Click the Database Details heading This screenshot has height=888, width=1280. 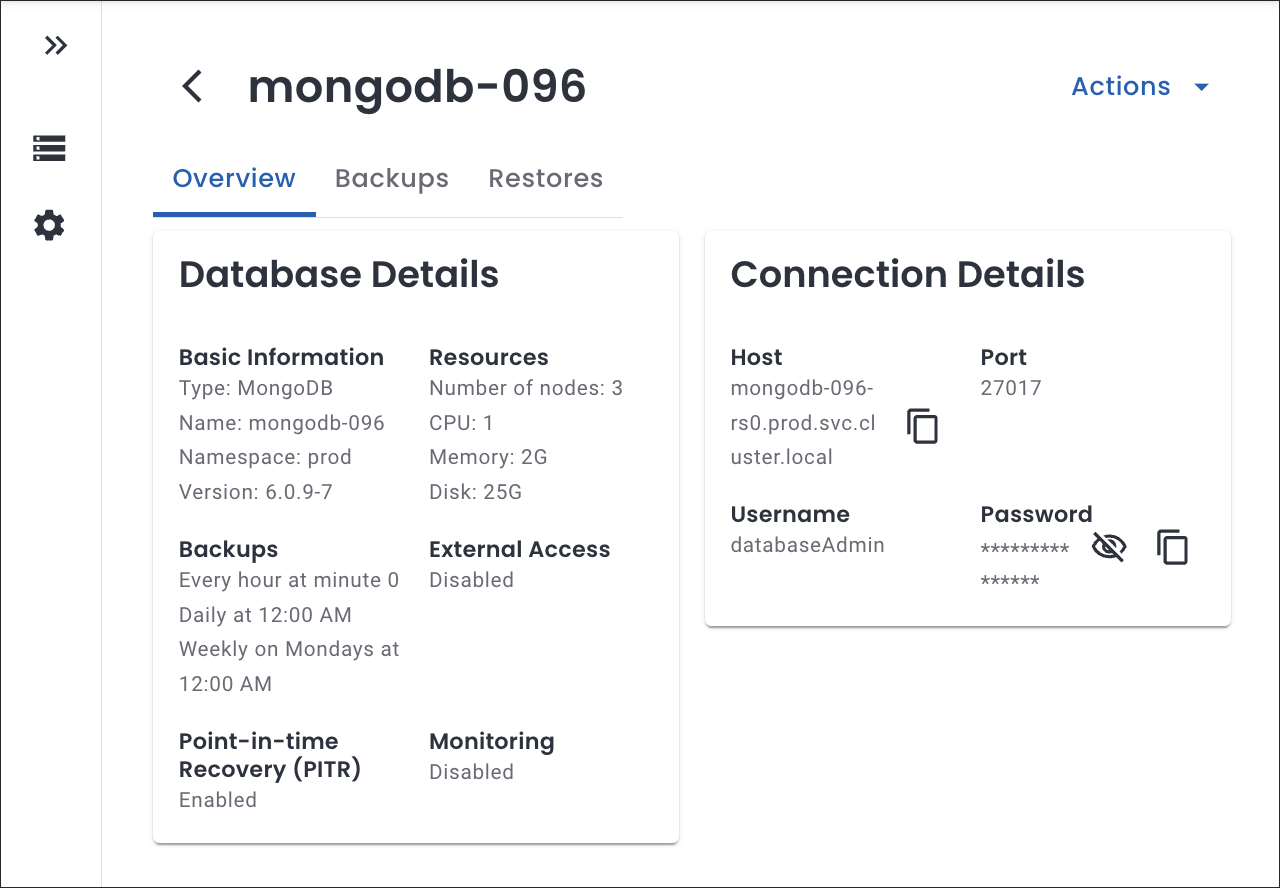(x=339, y=275)
